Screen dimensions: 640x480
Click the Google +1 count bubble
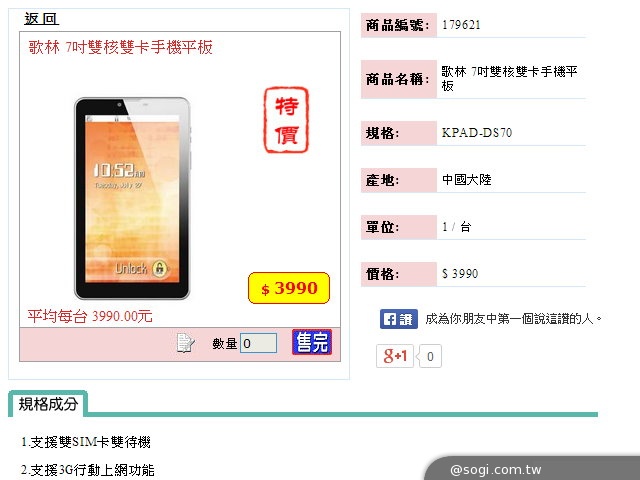[430, 356]
